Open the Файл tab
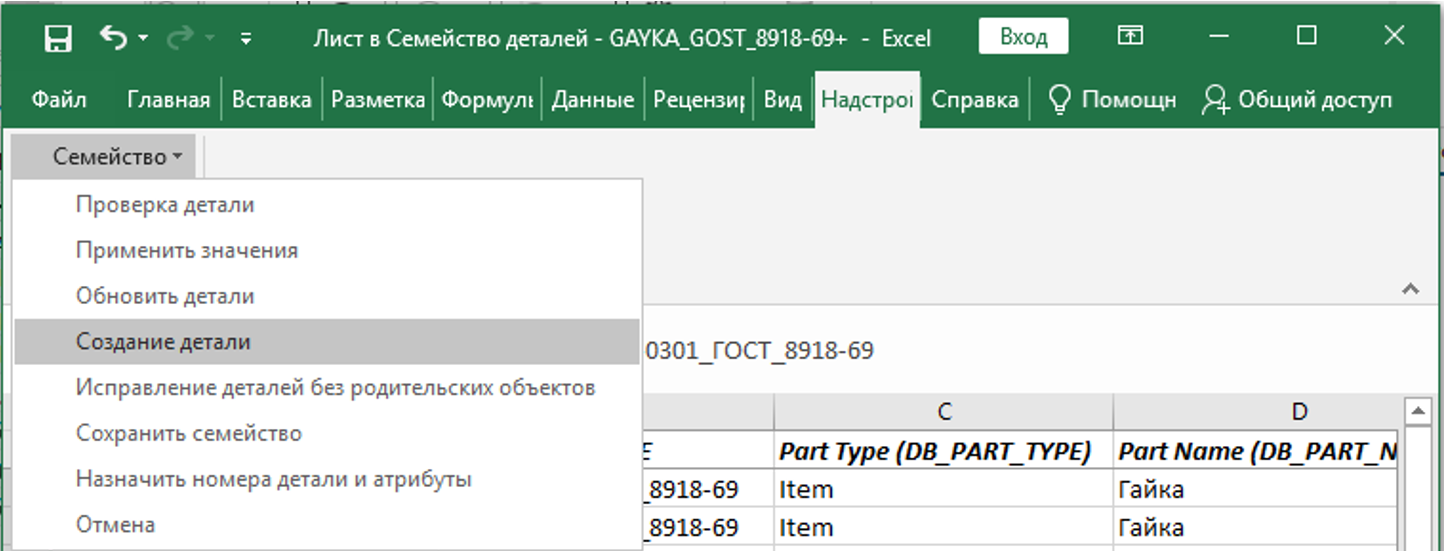The height and width of the screenshot is (555, 1444). click(59, 100)
